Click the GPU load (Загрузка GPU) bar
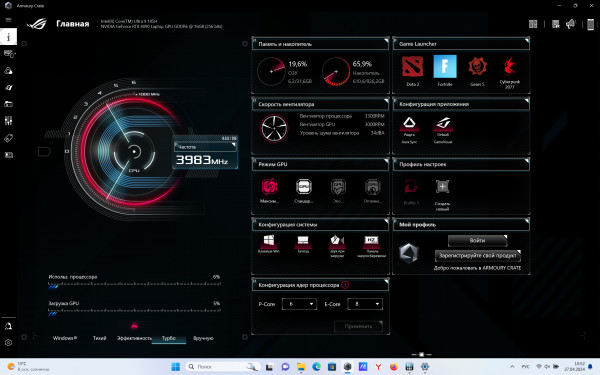The width and height of the screenshot is (600, 375). (134, 313)
